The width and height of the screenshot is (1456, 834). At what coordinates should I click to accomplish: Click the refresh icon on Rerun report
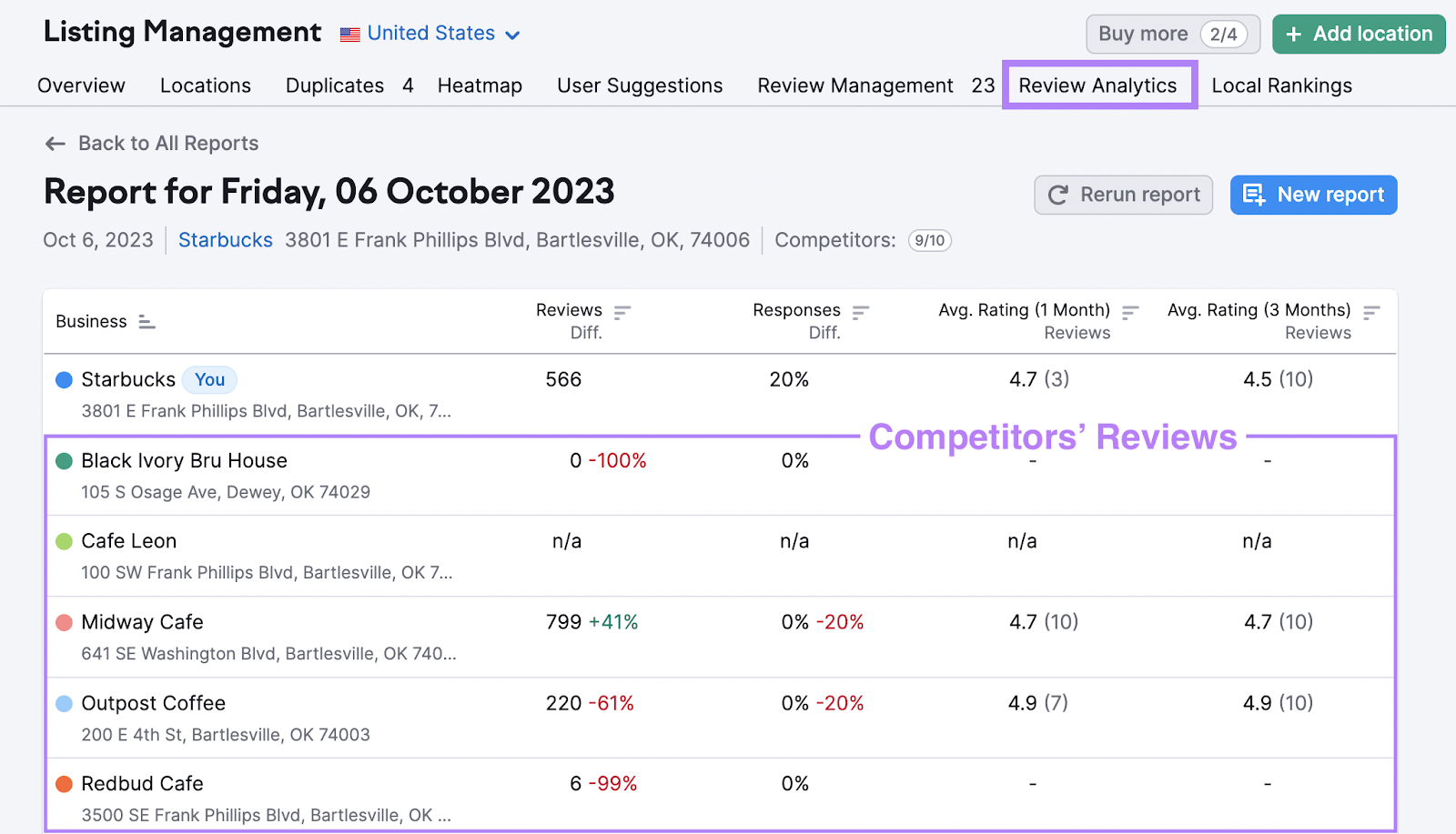tap(1057, 194)
